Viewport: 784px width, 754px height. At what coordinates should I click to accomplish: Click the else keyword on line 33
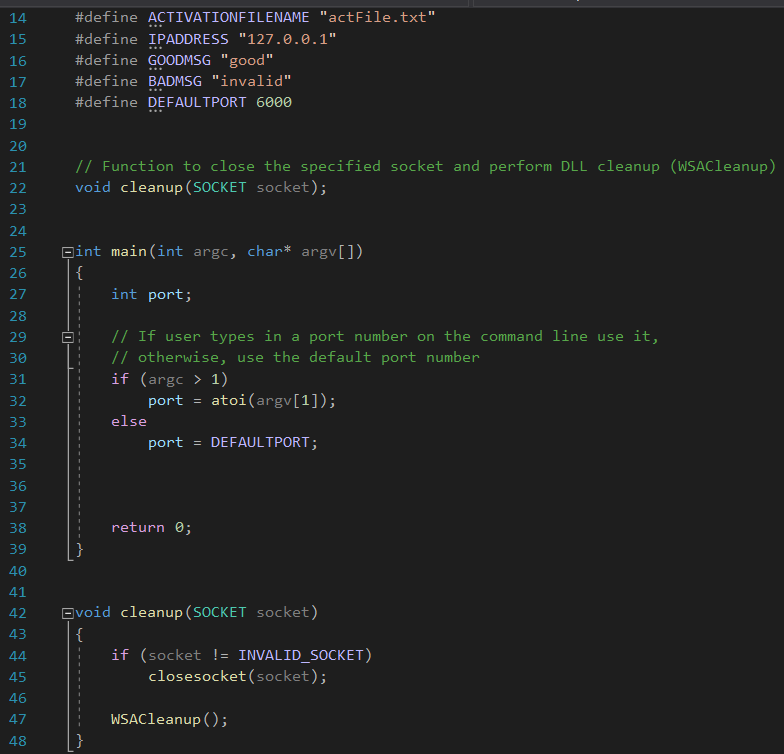(x=128, y=422)
